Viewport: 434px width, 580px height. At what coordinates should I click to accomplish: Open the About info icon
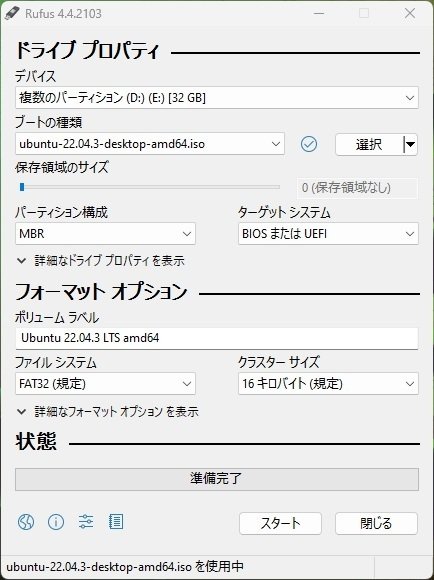pos(56,522)
